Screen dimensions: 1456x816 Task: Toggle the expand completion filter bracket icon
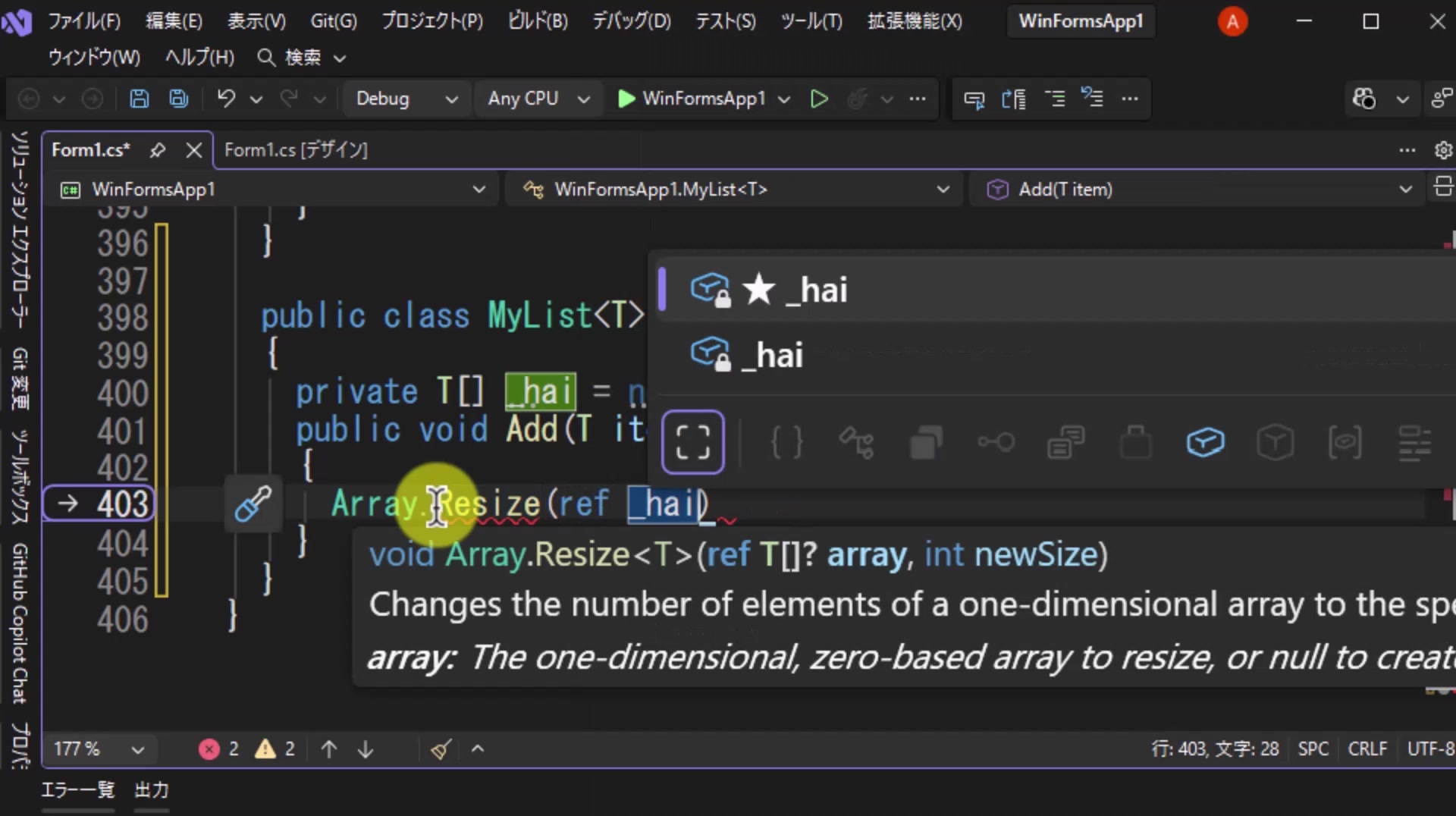[692, 442]
